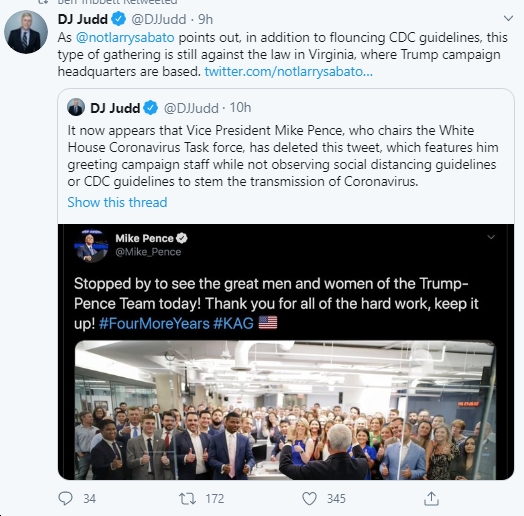
Task: Click DJ Judd's blue verified badge on main tweet
Action: pos(118,19)
